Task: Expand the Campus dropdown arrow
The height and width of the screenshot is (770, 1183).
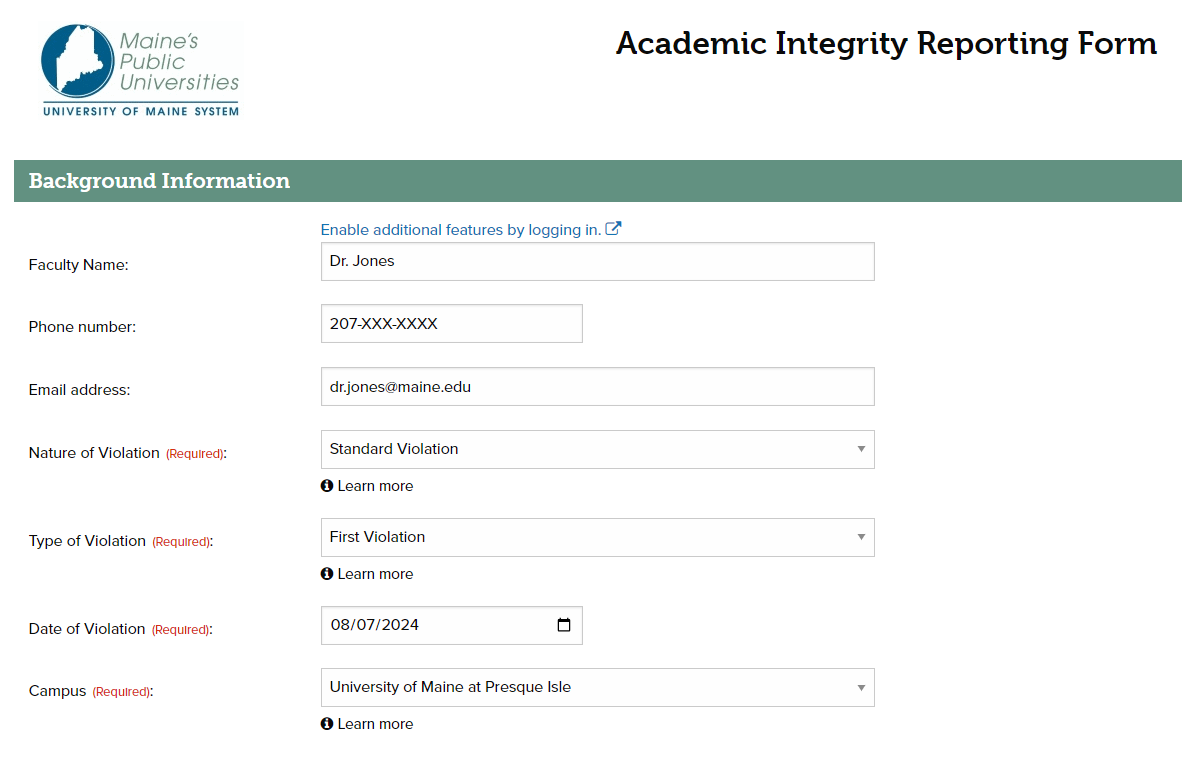Action: [x=861, y=688]
